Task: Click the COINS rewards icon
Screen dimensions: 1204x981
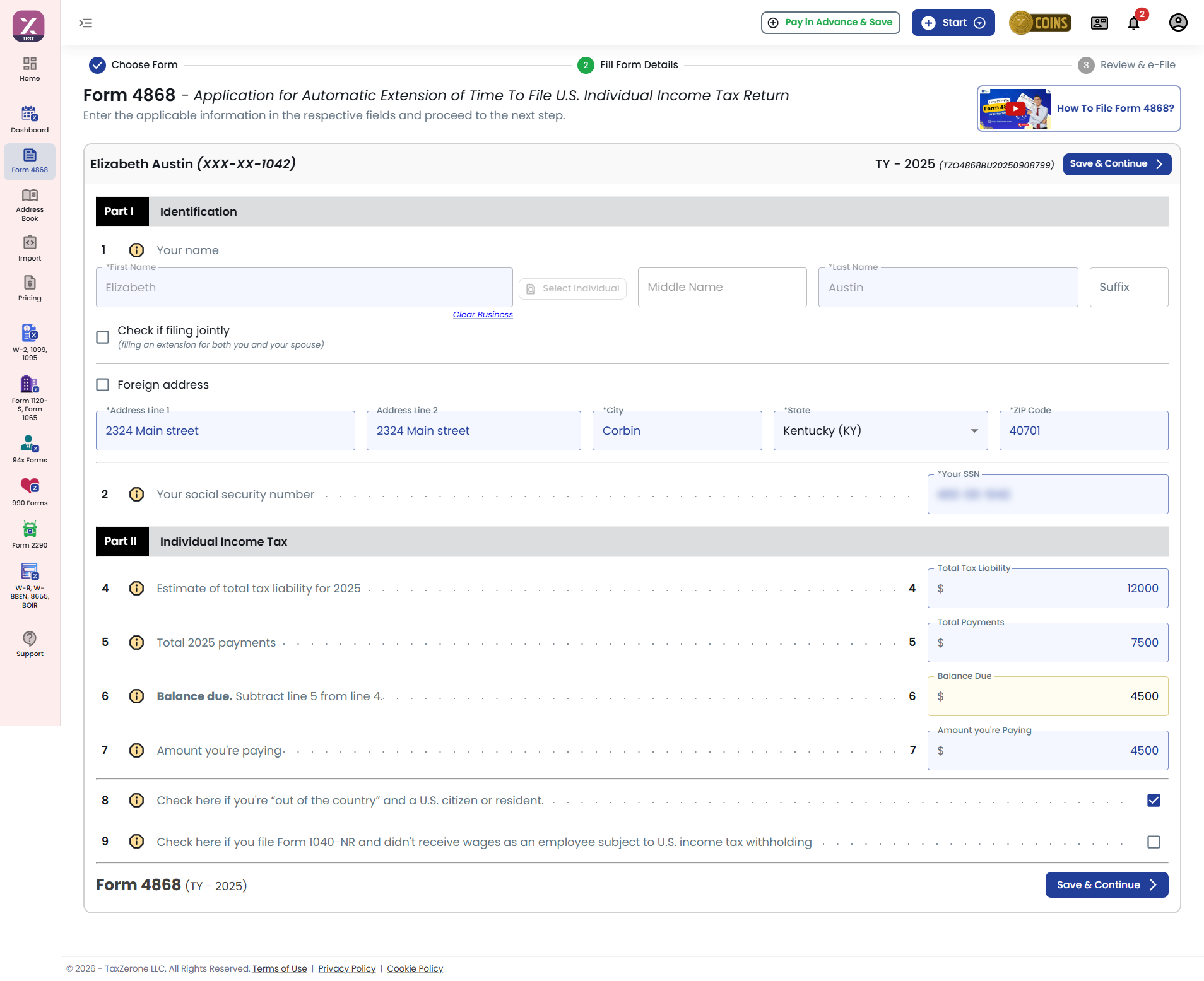Action: click(1041, 23)
